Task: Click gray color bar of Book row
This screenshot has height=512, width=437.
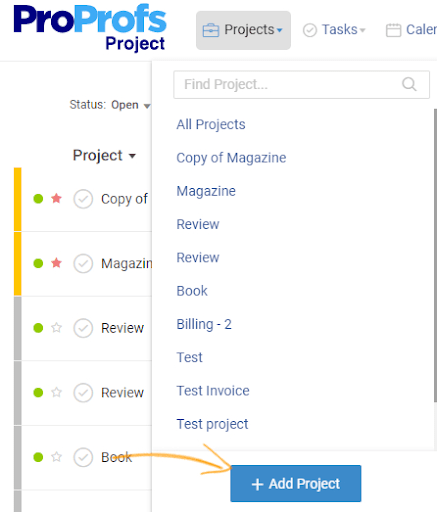Action: click(x=18, y=457)
